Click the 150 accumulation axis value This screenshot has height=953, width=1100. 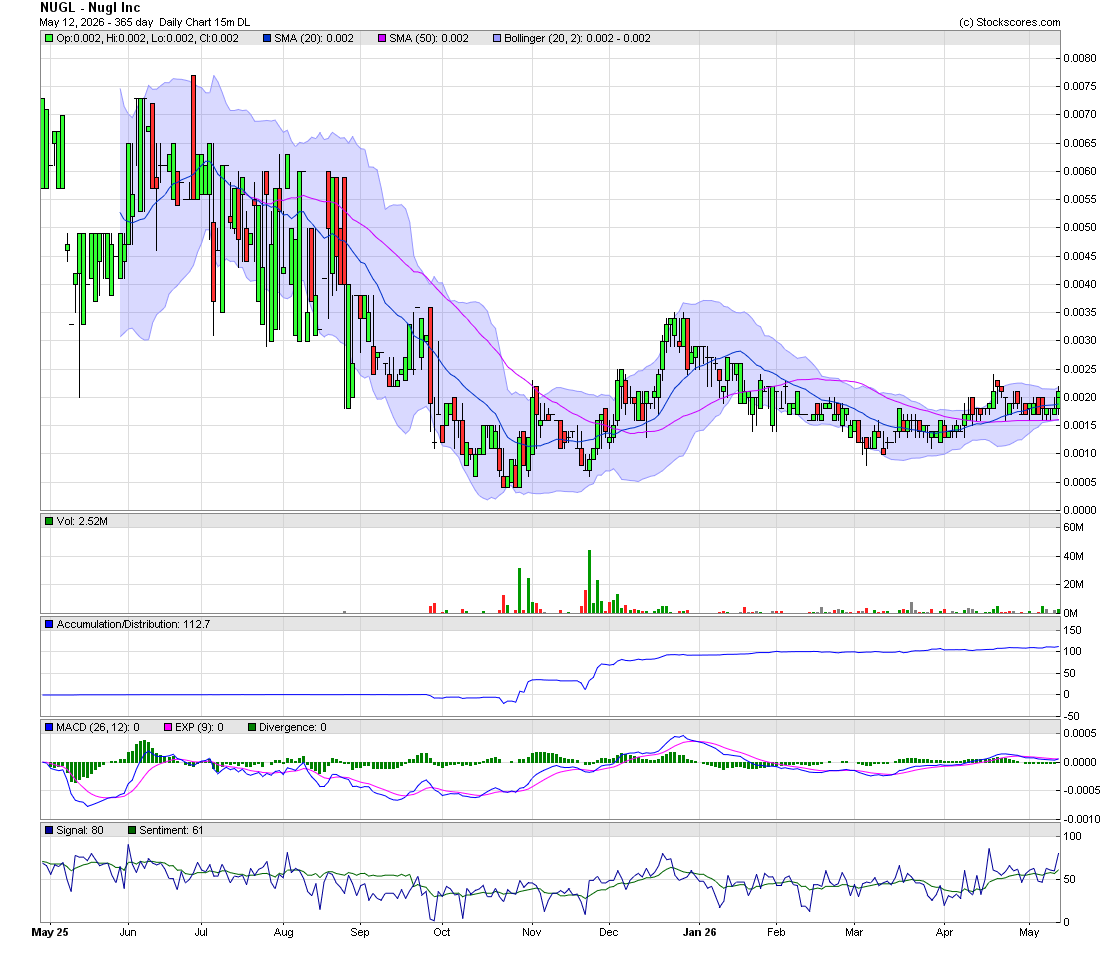click(1073, 630)
